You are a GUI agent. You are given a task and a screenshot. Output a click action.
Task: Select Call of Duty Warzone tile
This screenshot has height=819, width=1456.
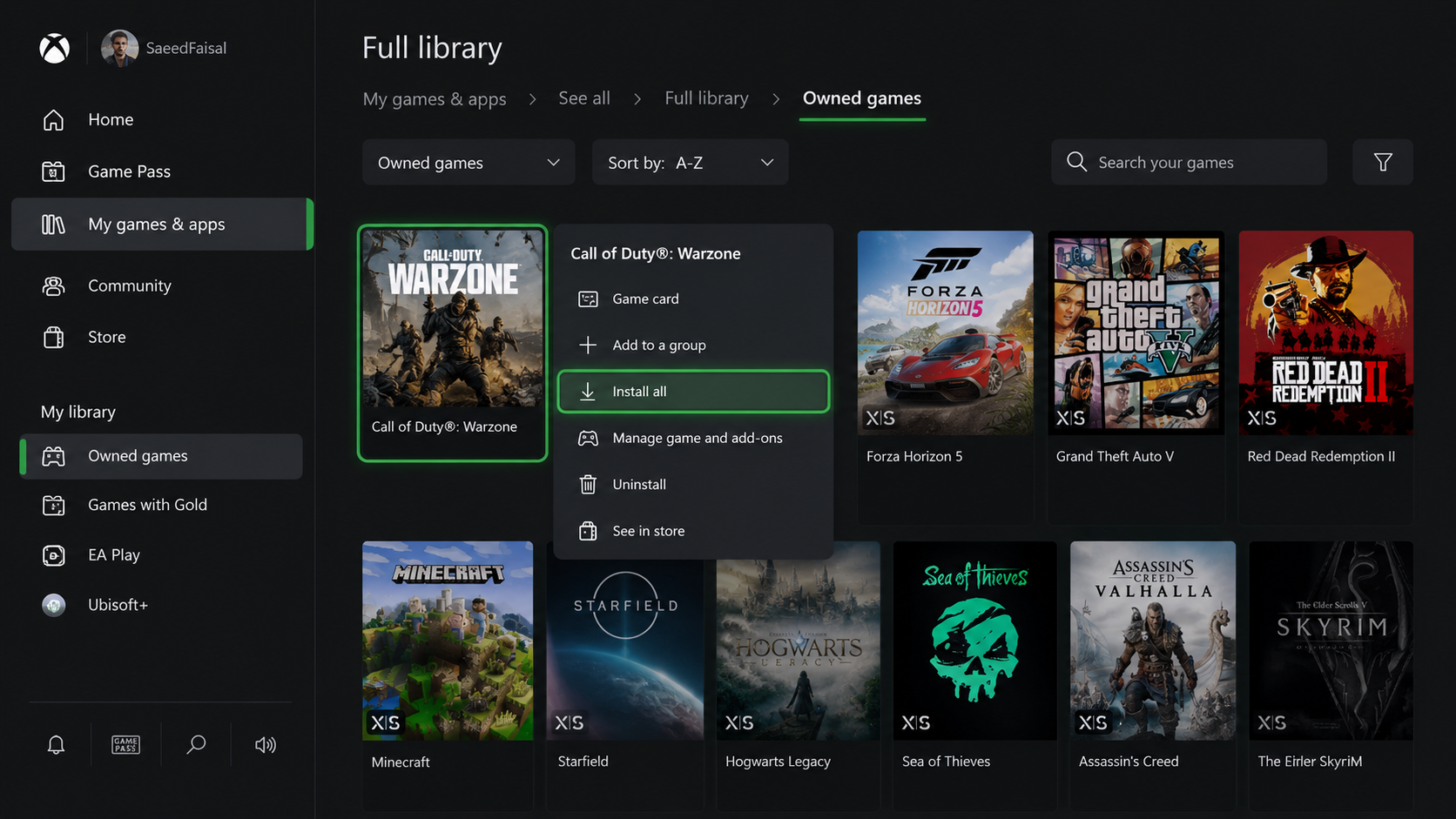(452, 343)
